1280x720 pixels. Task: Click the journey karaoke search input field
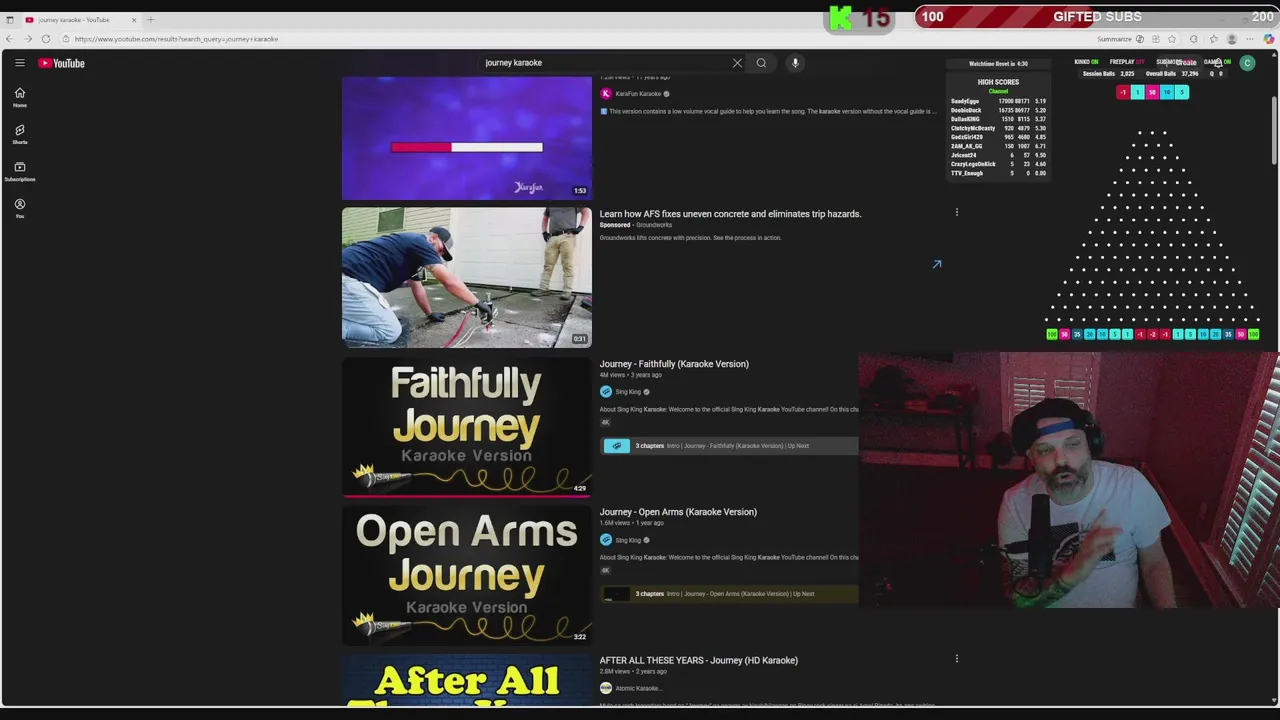pos(605,63)
